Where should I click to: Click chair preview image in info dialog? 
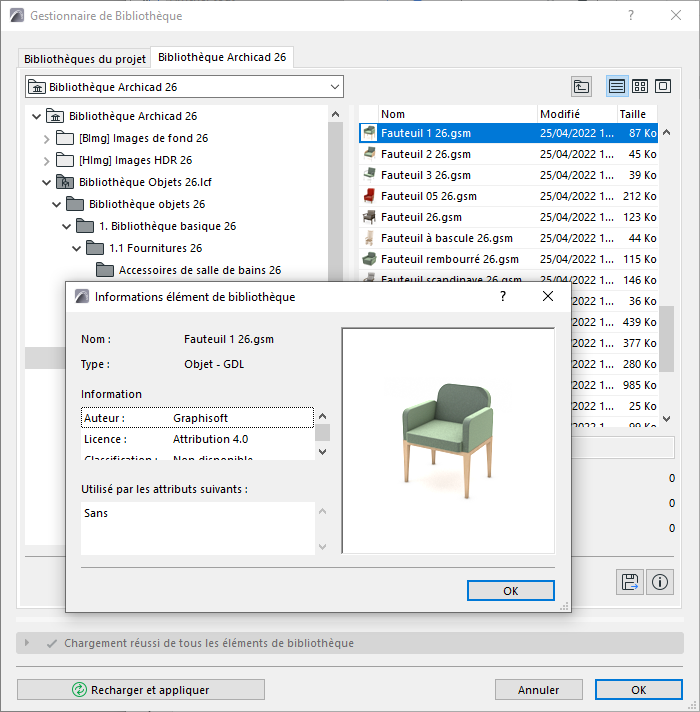tap(448, 440)
